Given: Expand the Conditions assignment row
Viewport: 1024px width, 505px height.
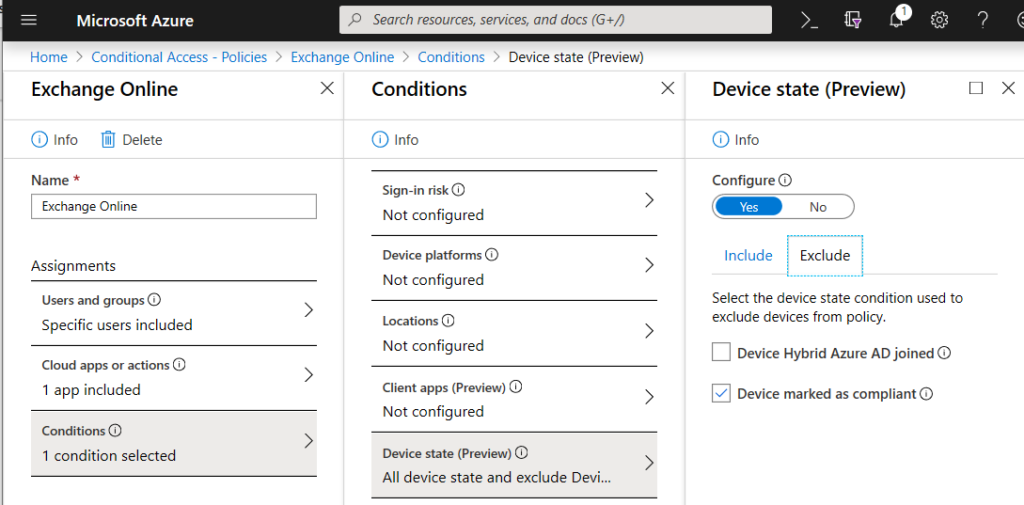Looking at the screenshot, I should [x=174, y=443].
